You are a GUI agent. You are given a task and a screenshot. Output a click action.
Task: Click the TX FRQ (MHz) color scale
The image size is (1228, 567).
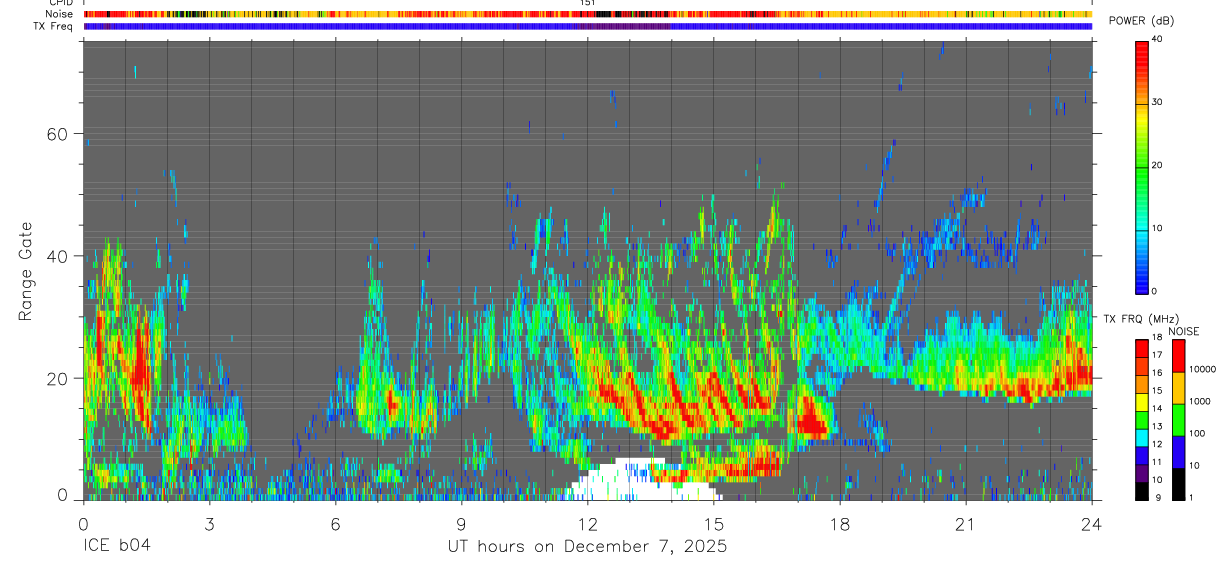1142,419
